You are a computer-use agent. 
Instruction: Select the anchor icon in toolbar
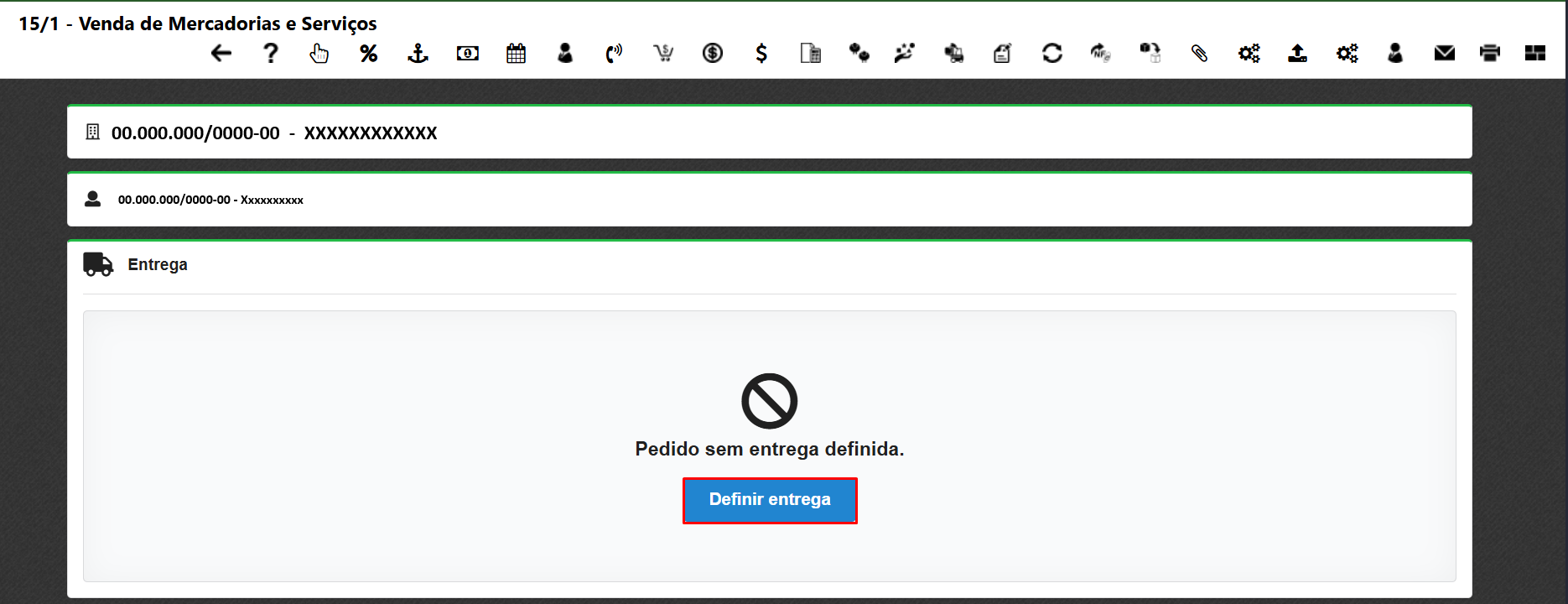coord(418,54)
